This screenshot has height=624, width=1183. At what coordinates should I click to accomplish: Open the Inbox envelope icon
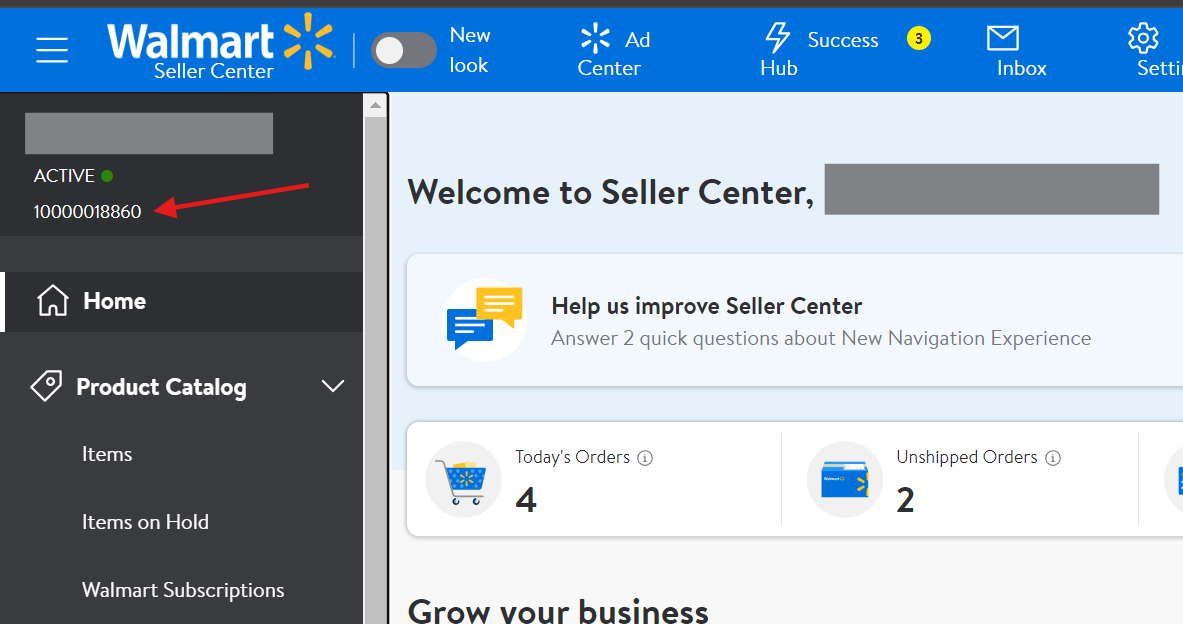pos(1003,38)
